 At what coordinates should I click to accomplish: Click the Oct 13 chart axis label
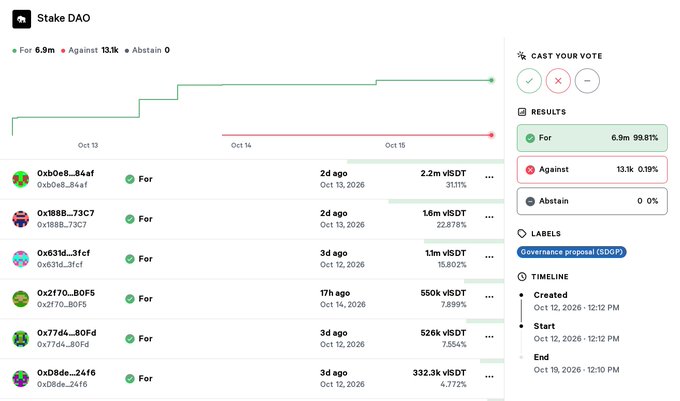[x=88, y=145]
